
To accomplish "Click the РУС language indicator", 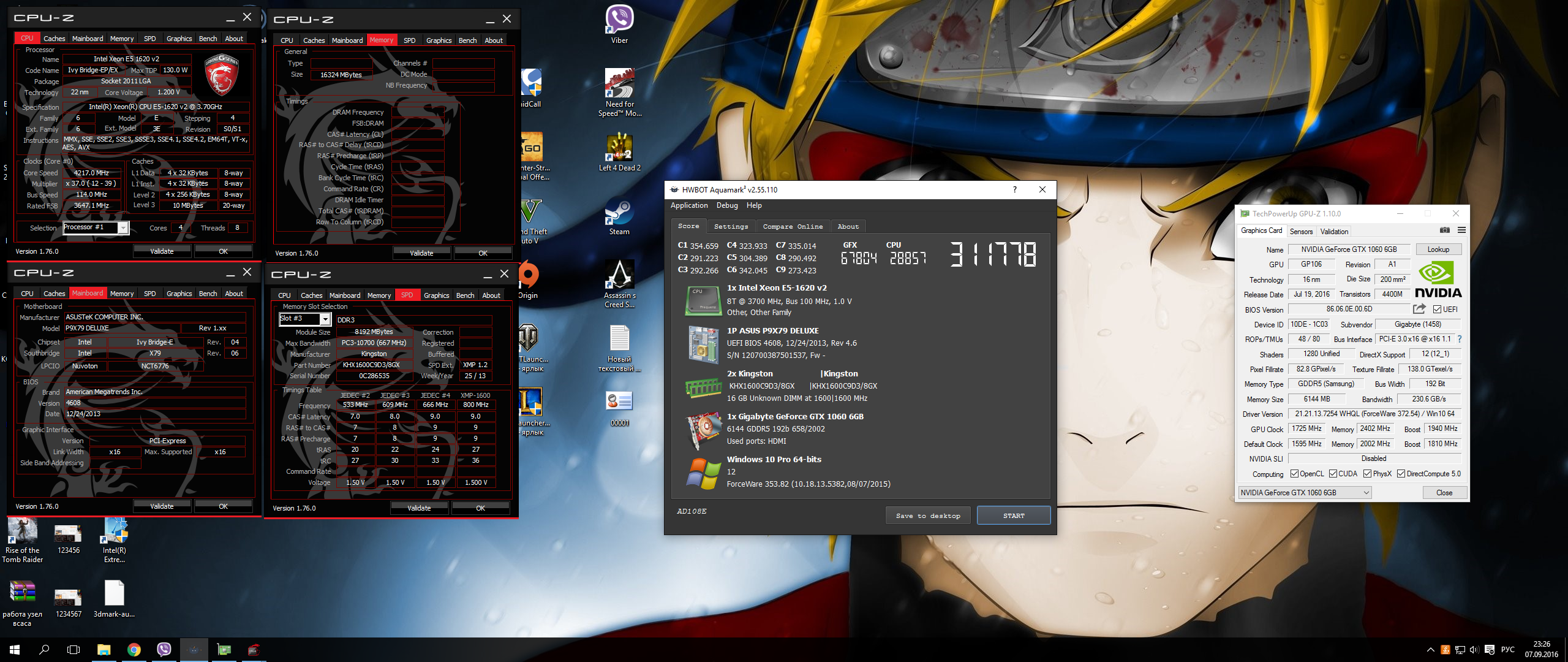I will 1507,650.
